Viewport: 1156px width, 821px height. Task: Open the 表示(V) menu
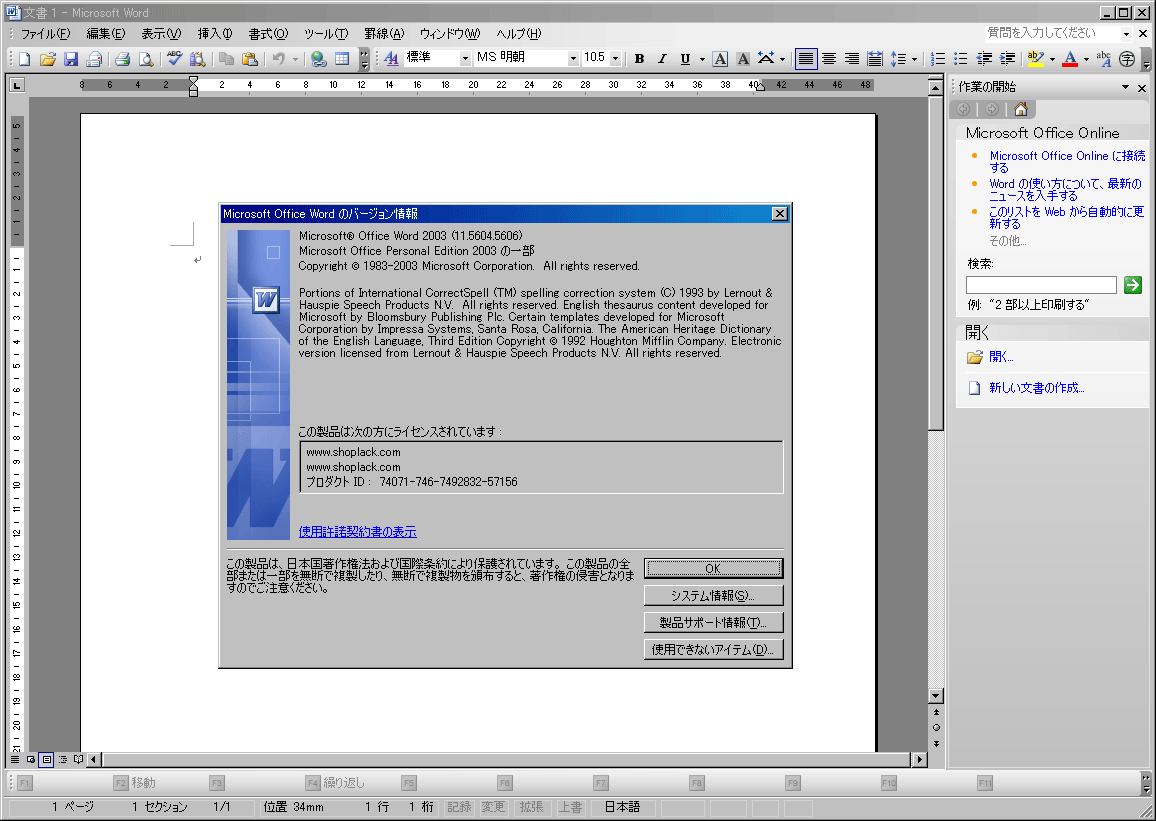[x=161, y=34]
